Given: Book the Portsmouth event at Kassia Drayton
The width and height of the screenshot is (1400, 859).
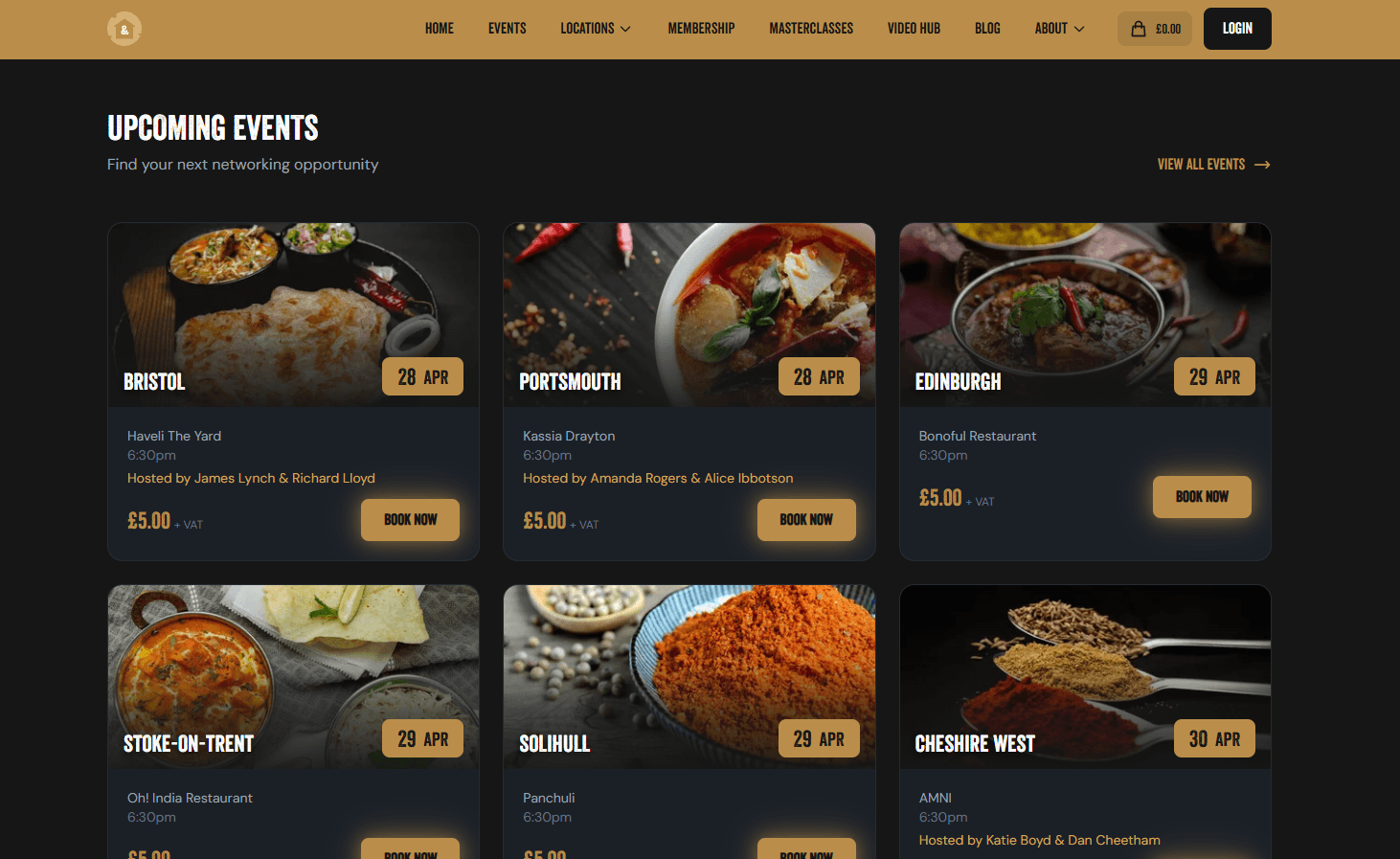Looking at the screenshot, I should (x=806, y=520).
